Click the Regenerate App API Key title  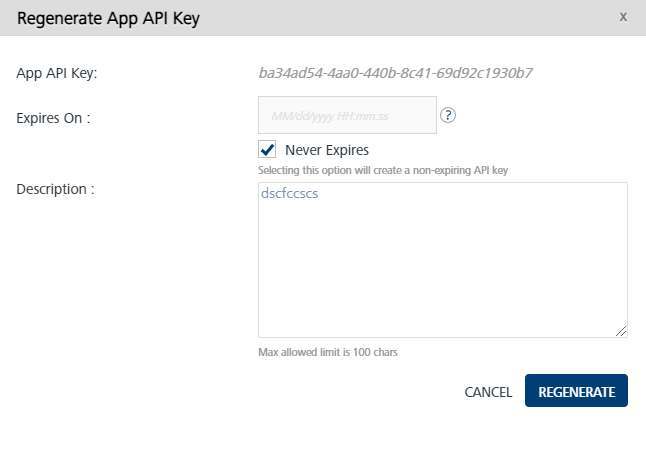109,19
